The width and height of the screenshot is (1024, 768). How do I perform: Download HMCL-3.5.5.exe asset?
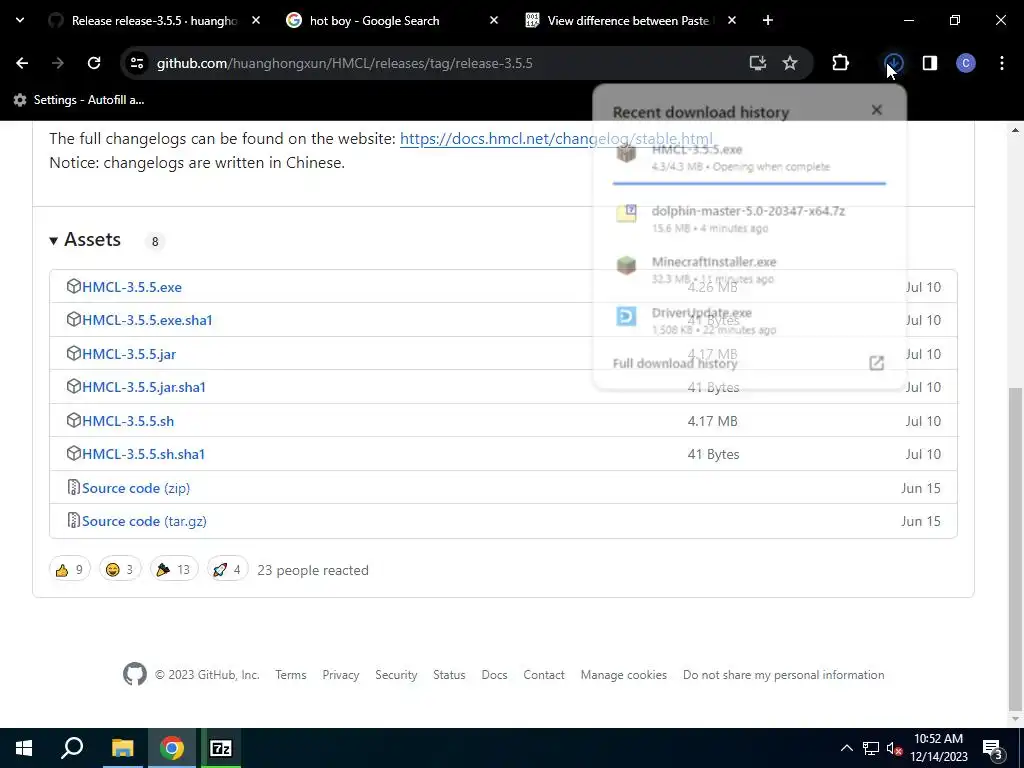(x=132, y=287)
